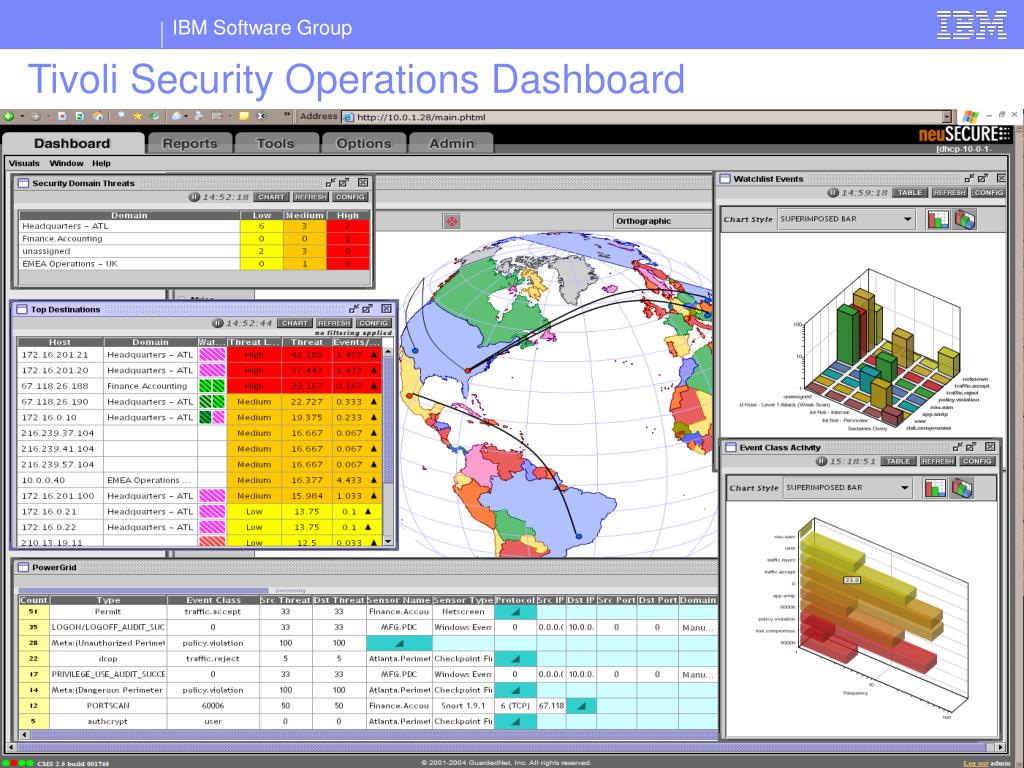Screen dimensions: 1024x768
Task: Click the browser Mail icon
Action: click(176, 116)
